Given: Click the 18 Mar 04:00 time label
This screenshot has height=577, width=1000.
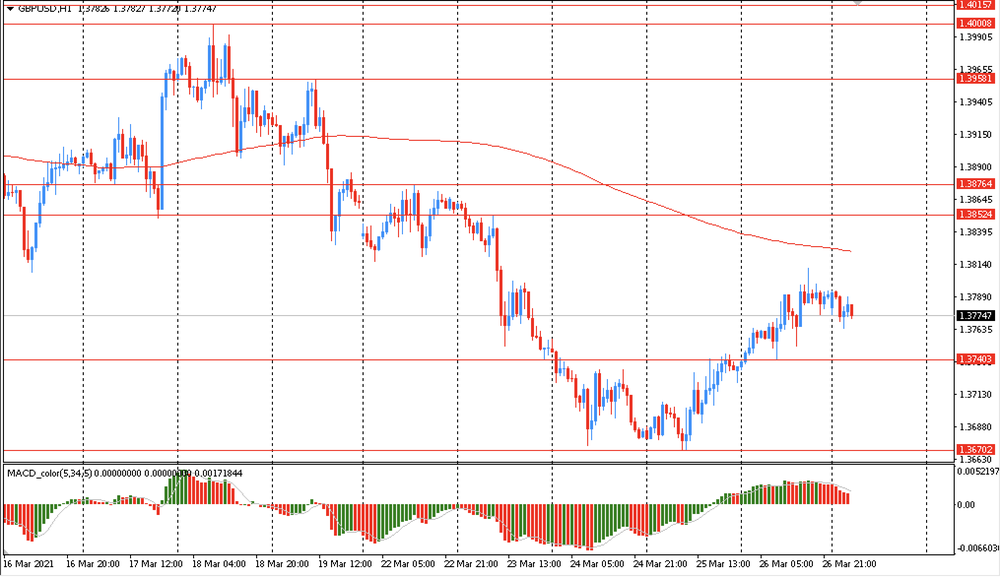Looking at the screenshot, I should point(219,564).
